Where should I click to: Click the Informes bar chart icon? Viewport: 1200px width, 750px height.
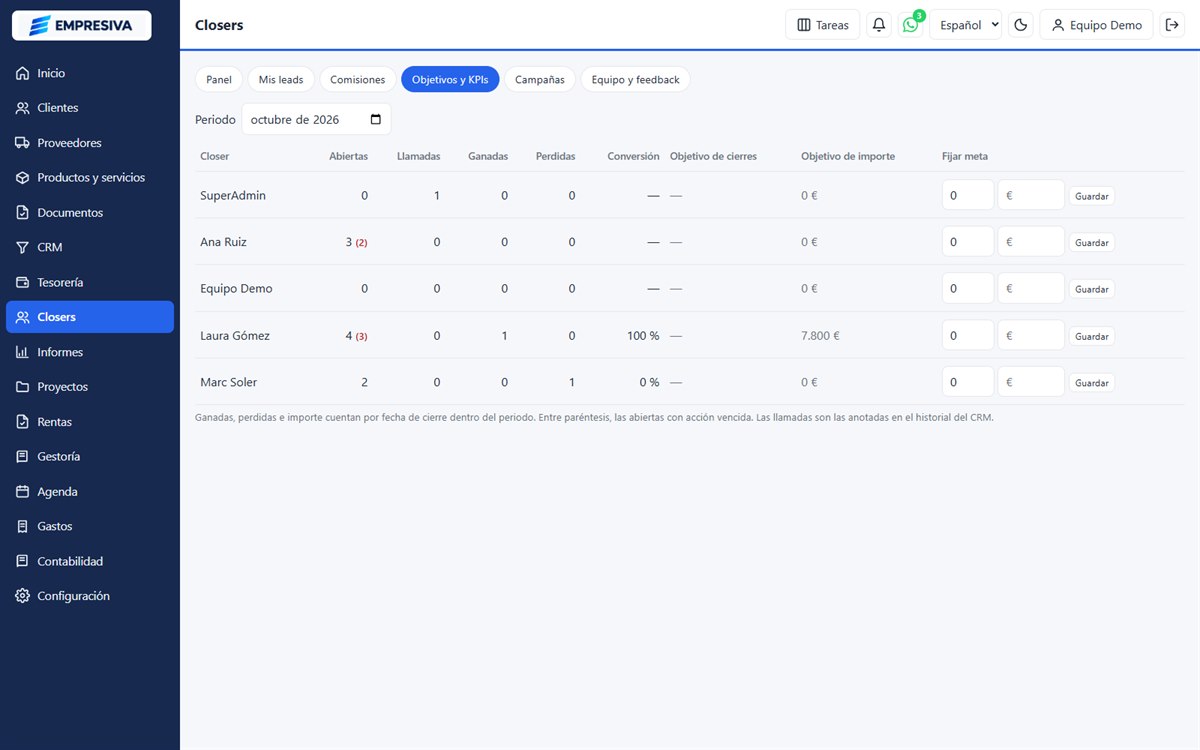(23, 352)
